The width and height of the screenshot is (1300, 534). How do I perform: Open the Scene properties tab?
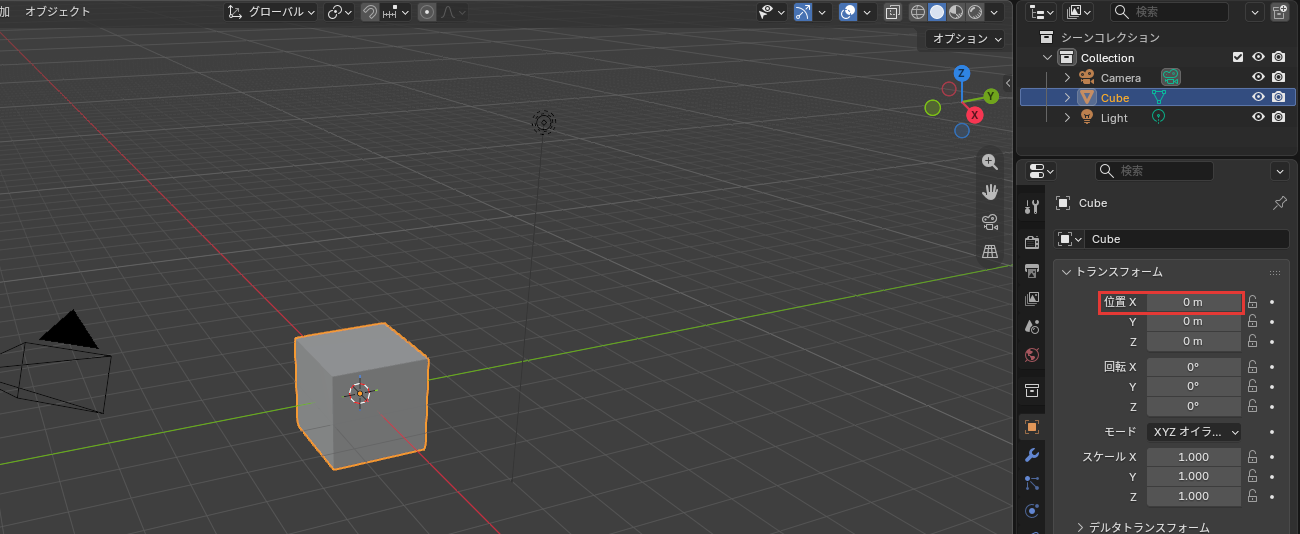(1032, 326)
